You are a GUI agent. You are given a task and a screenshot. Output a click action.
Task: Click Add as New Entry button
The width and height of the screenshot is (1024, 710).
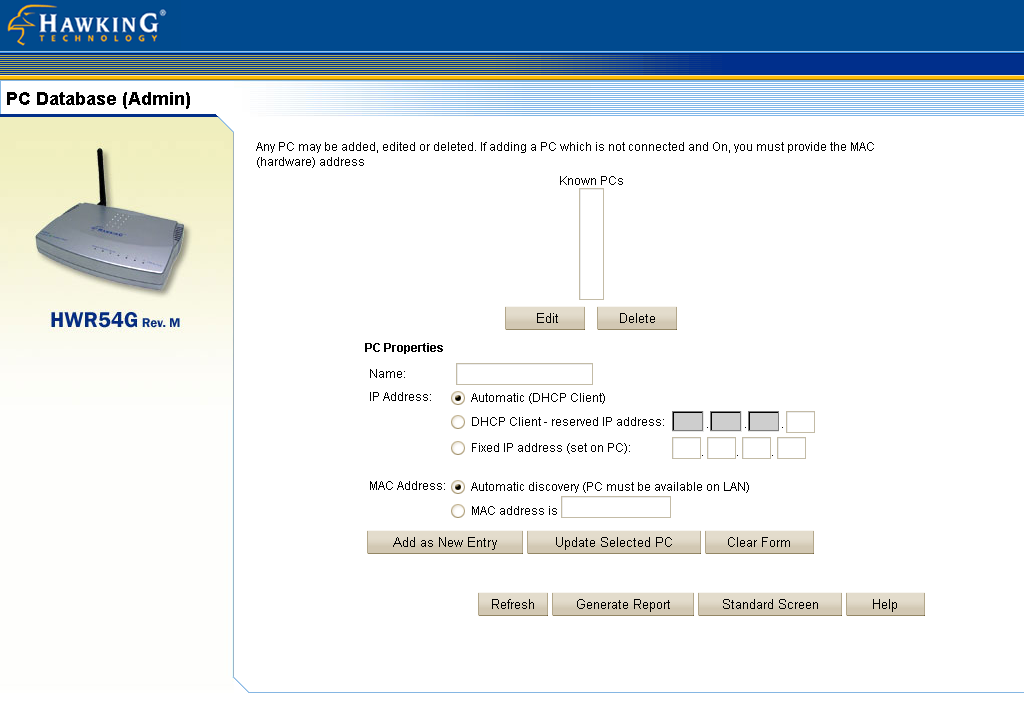[445, 542]
